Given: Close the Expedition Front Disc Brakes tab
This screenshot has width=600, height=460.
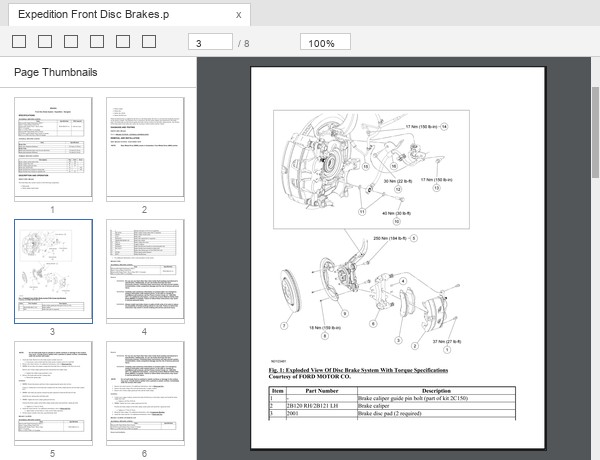Looking at the screenshot, I should click(238, 15).
